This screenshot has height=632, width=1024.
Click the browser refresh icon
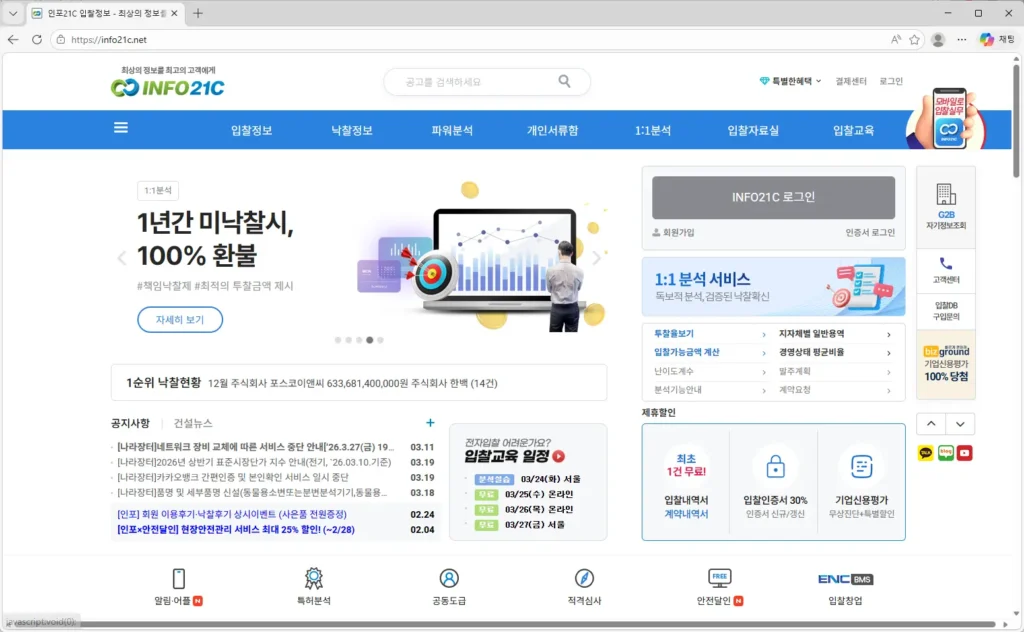37,40
